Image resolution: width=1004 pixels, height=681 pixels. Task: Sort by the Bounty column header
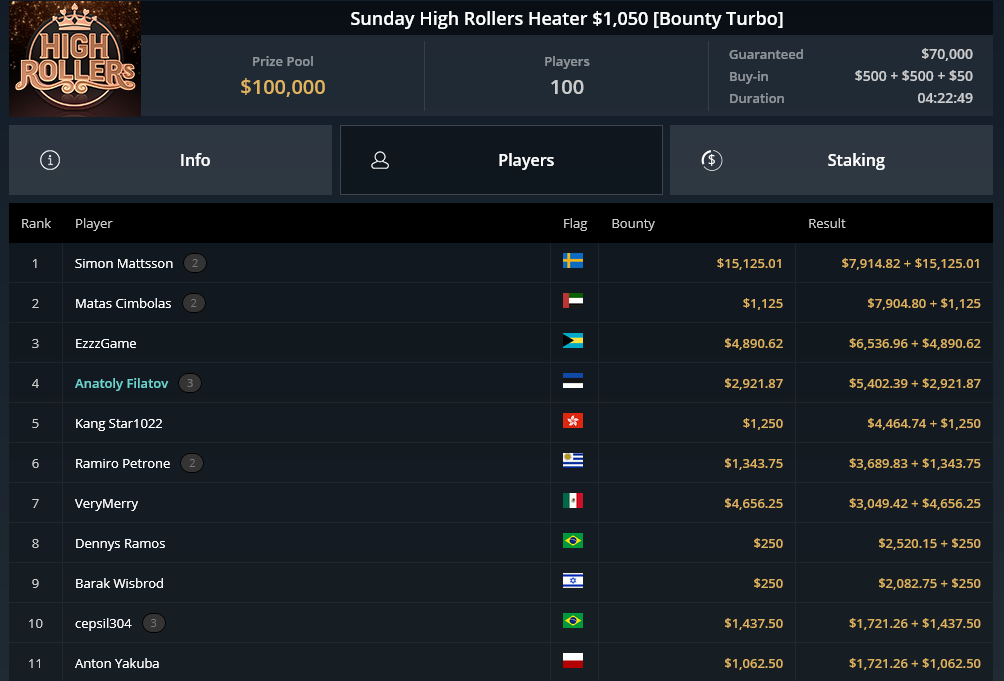pos(633,223)
